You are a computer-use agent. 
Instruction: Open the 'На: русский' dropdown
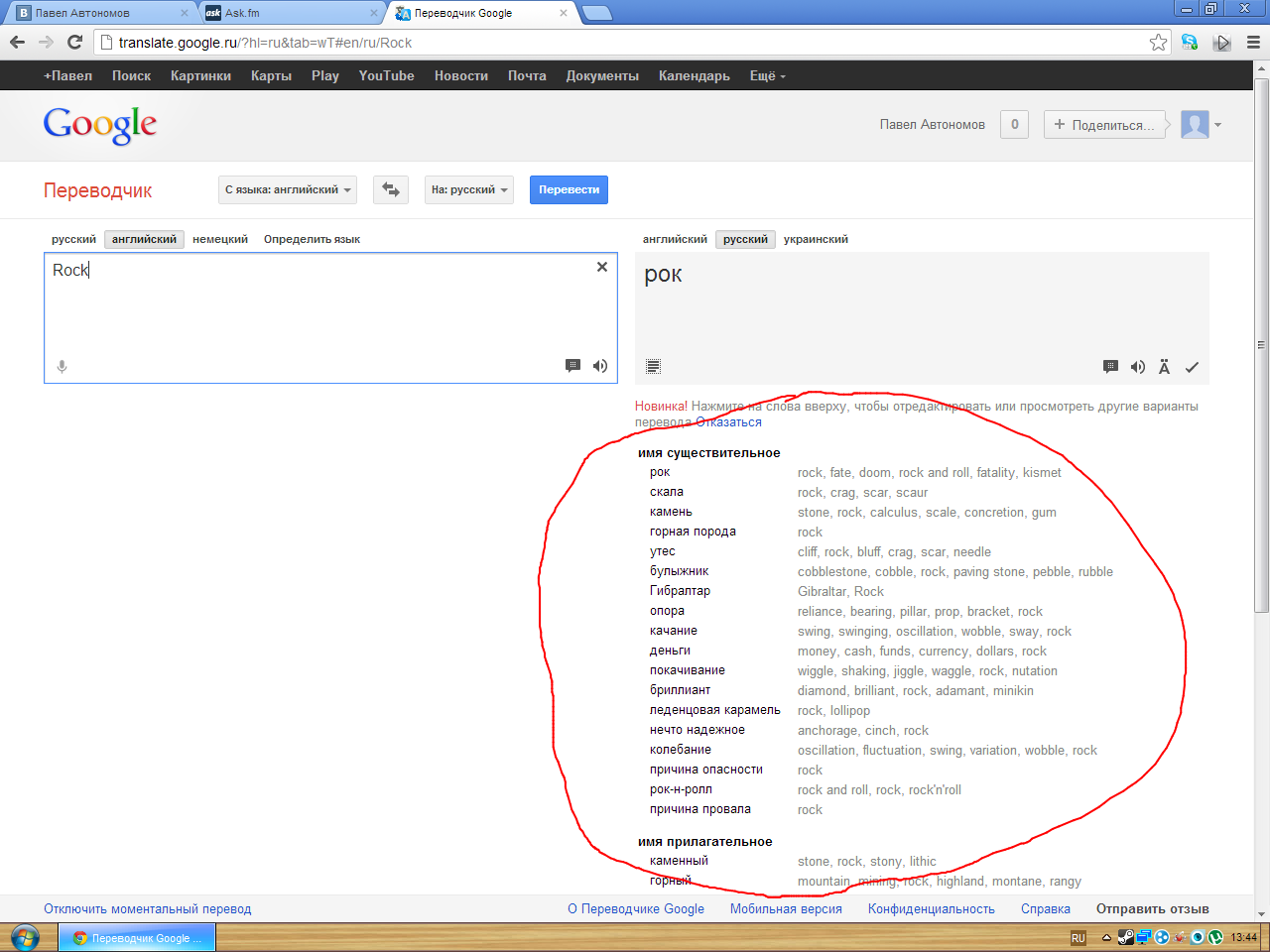(469, 189)
